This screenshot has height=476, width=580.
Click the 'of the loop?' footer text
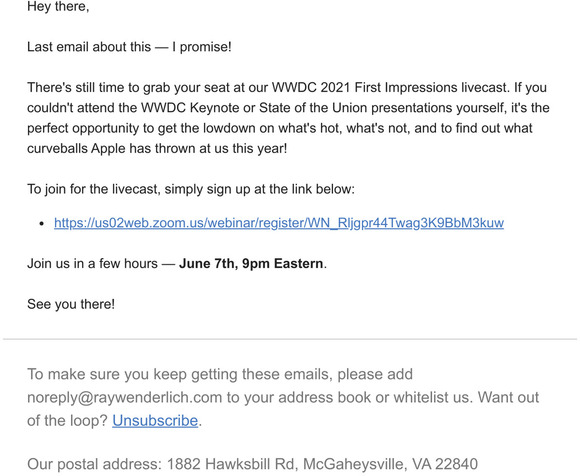tap(67, 421)
